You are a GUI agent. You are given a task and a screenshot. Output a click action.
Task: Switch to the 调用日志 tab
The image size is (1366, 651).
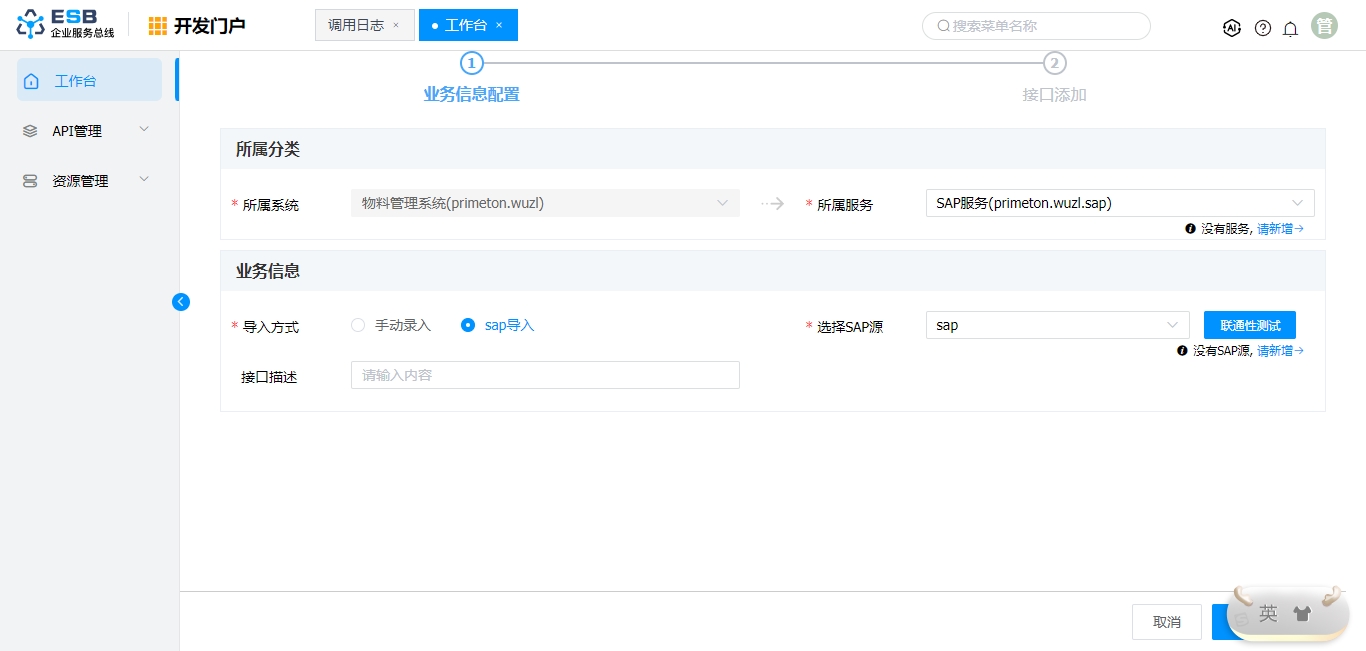pos(355,25)
